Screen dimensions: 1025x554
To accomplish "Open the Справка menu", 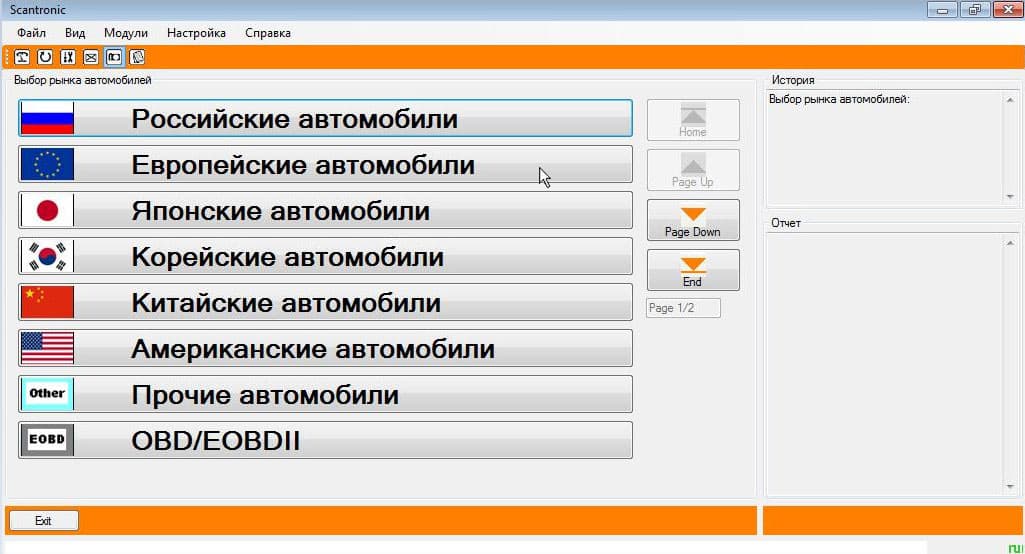I will pos(268,33).
